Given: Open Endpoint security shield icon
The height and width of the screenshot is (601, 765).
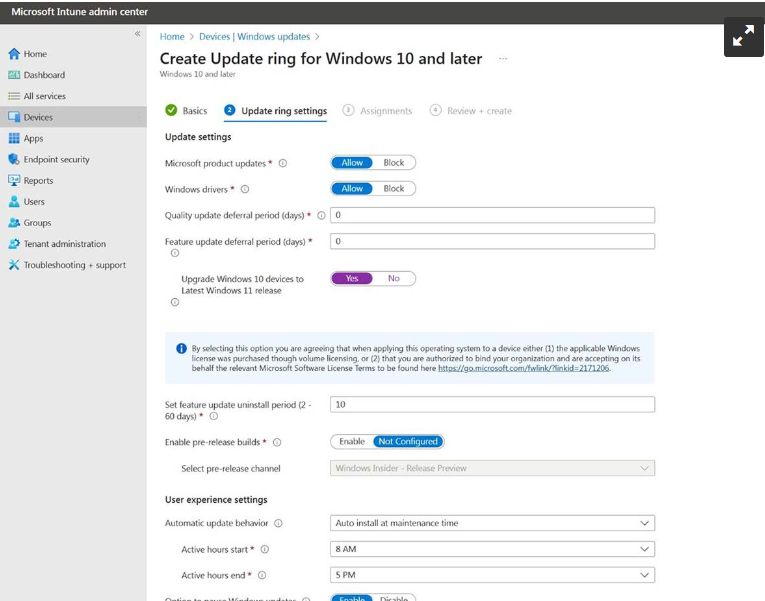Looking at the screenshot, I should pyautogui.click(x=14, y=159).
